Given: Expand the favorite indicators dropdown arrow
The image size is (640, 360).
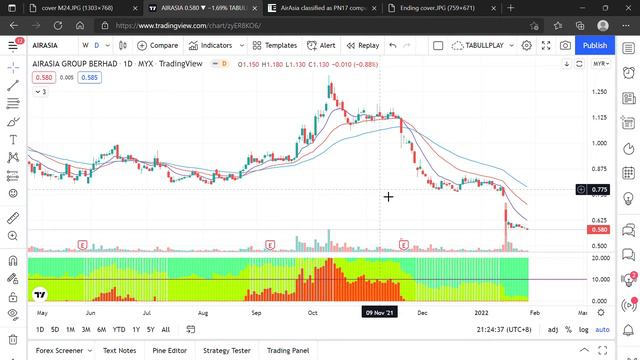Looking at the screenshot, I should pos(242,45).
